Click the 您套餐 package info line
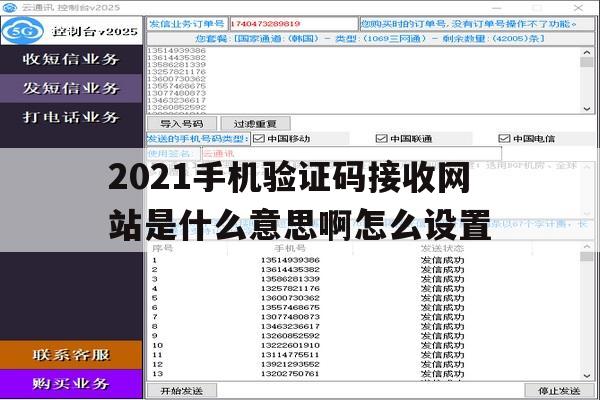 point(370,39)
